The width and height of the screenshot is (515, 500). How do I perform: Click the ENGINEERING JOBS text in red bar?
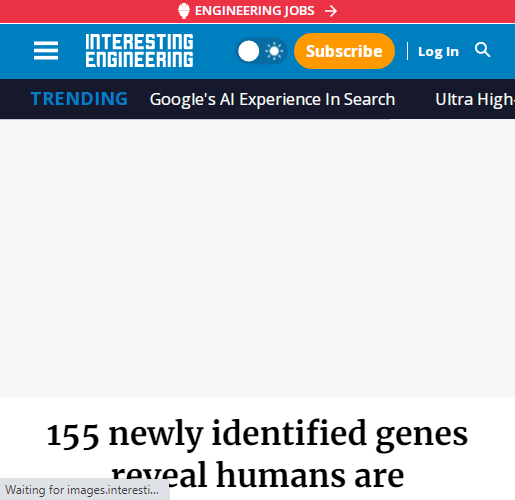click(x=255, y=11)
